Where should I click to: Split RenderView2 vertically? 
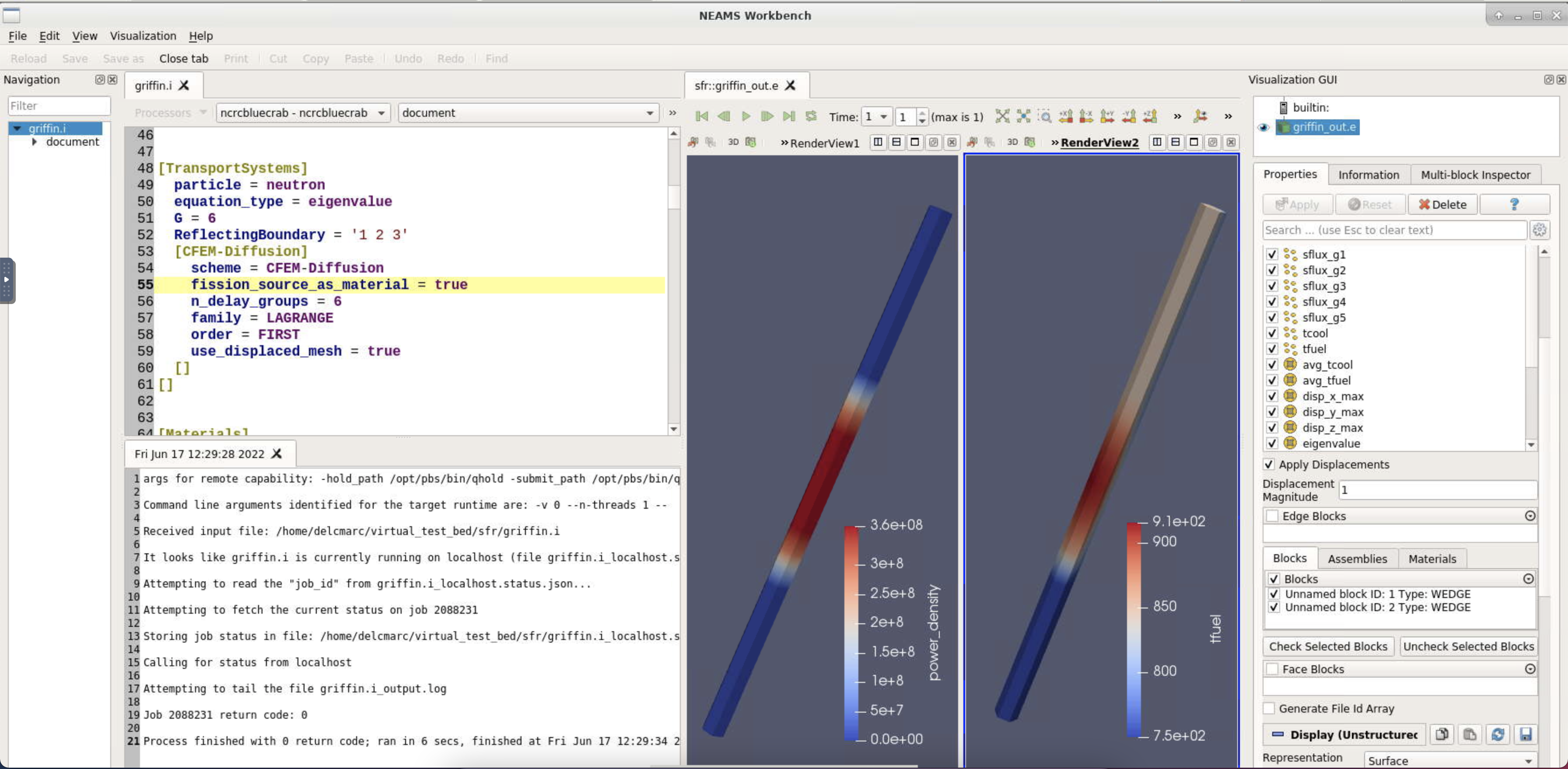coord(1176,142)
